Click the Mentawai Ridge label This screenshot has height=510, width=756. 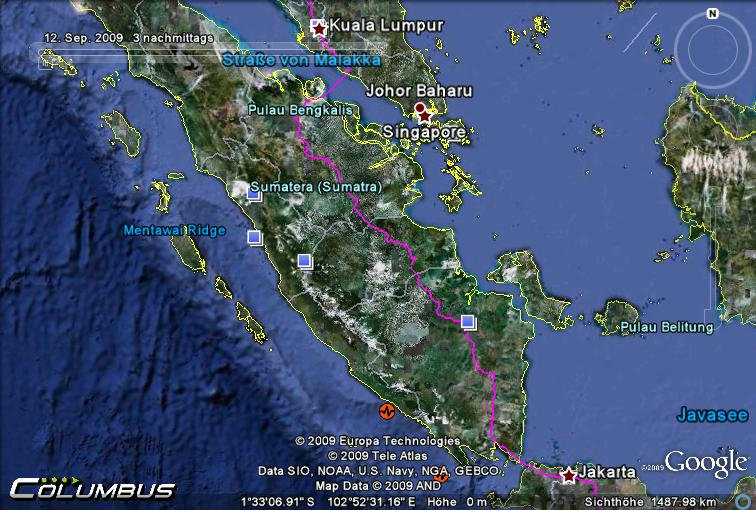(174, 230)
